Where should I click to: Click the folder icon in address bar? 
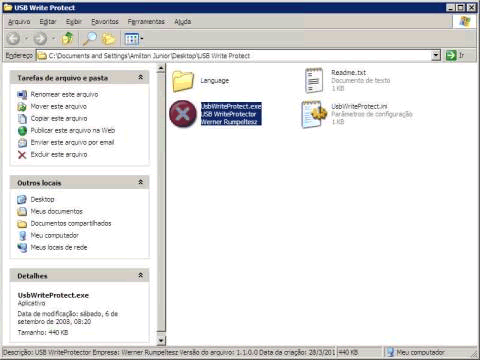[42, 56]
